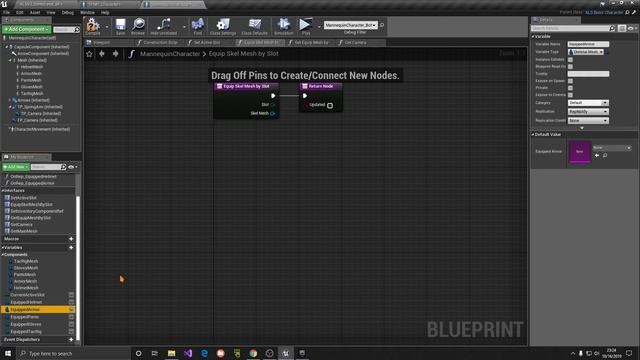This screenshot has height=360, width=640.
Task: Open Find in Blueprint toolbar icon
Action: click(x=198, y=26)
